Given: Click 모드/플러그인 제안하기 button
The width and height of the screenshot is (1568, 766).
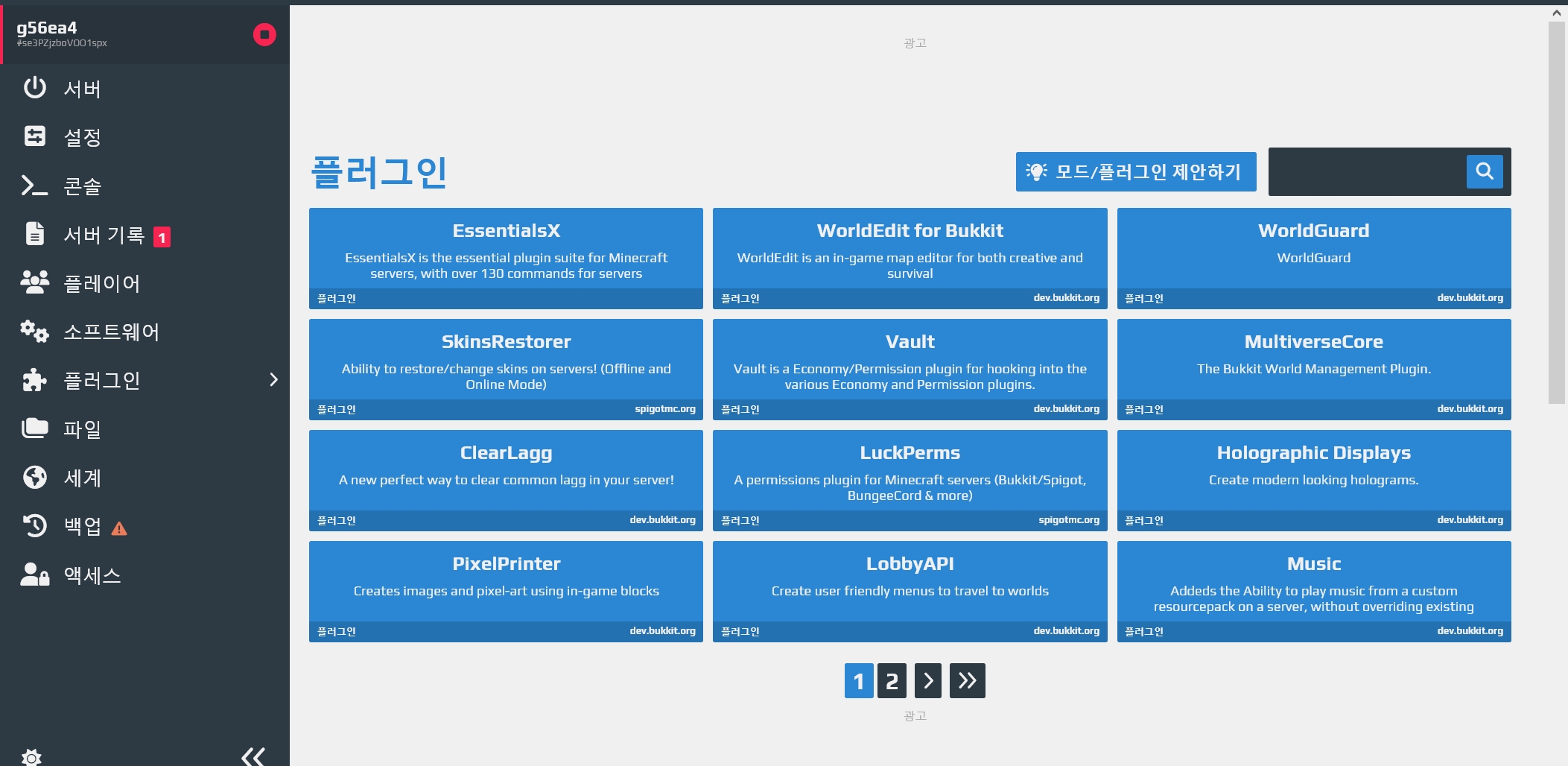Looking at the screenshot, I should pyautogui.click(x=1136, y=171).
